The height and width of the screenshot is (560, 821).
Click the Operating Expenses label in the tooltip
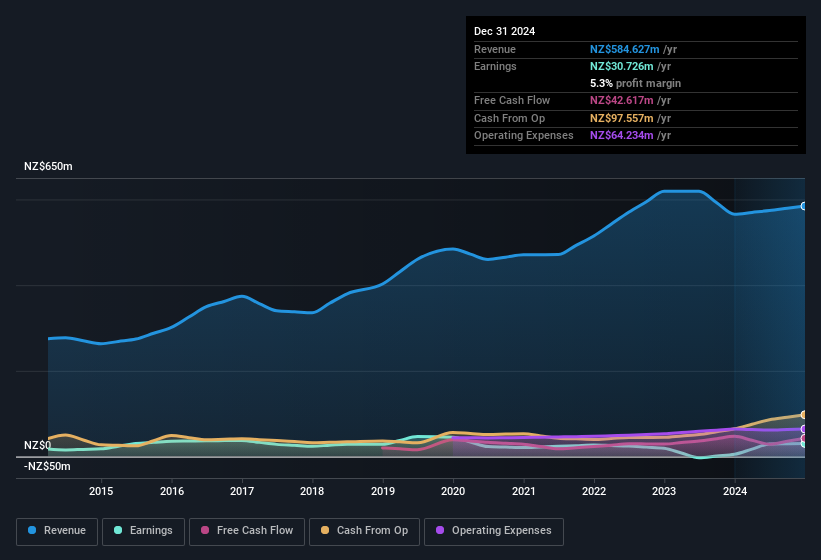pyautogui.click(x=524, y=136)
